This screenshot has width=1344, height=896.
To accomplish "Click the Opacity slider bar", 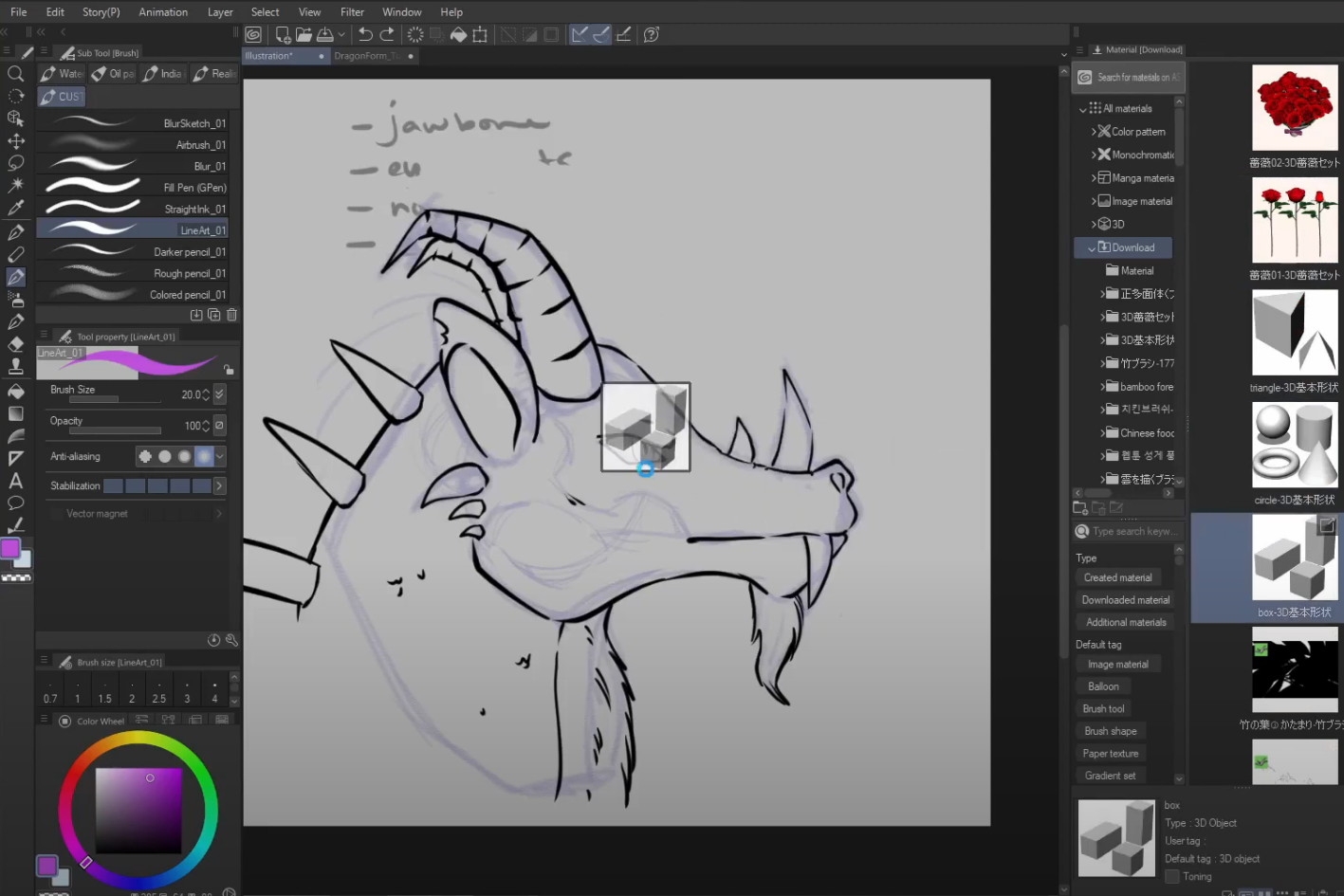I will (115, 431).
